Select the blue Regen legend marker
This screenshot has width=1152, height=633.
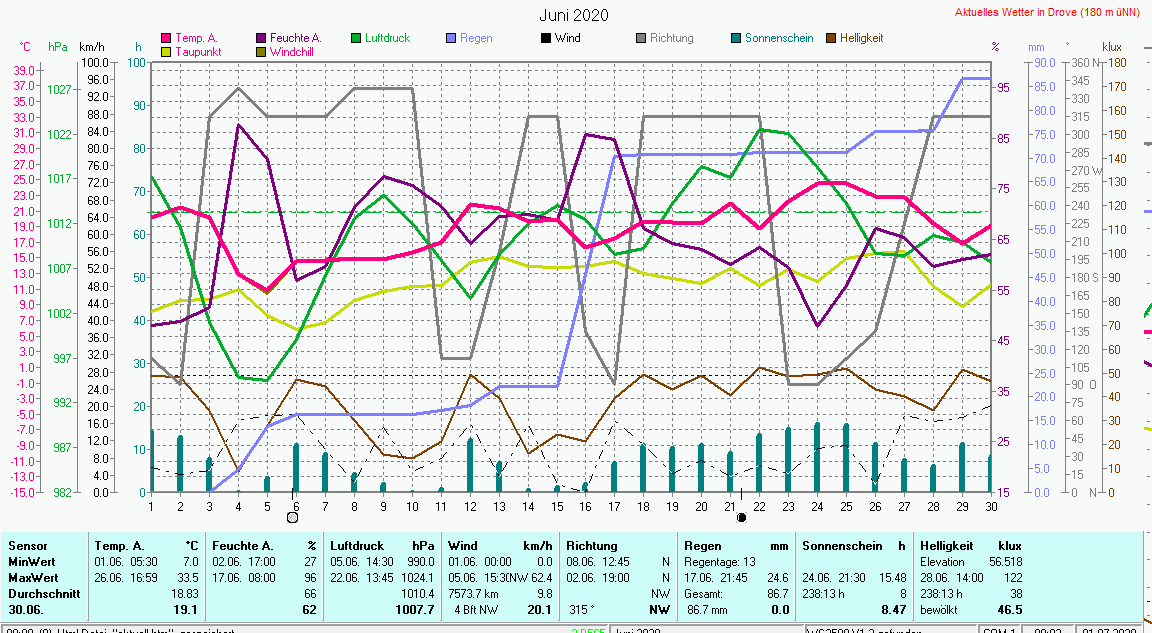(452, 38)
